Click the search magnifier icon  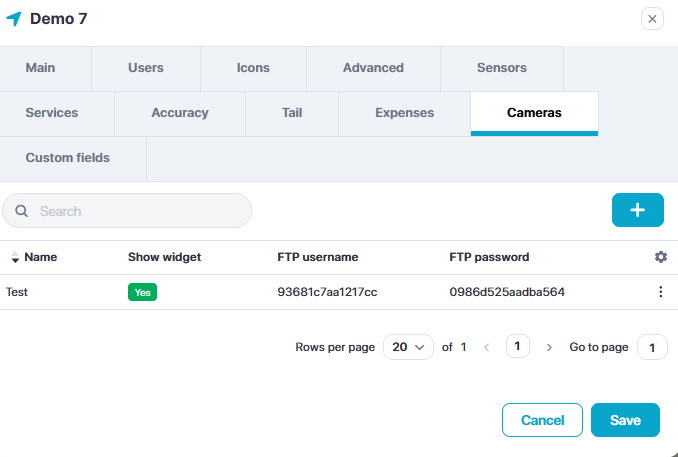[21, 211]
